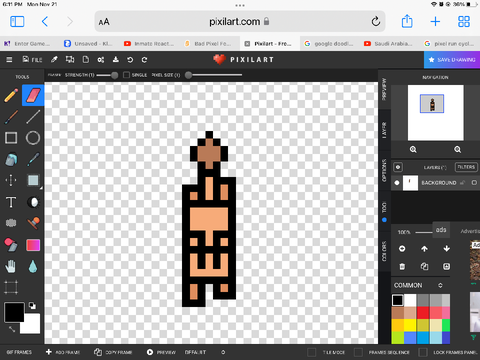Add a new layer with plus icon
This screenshot has width=480, height=360.
[x=446, y=266]
